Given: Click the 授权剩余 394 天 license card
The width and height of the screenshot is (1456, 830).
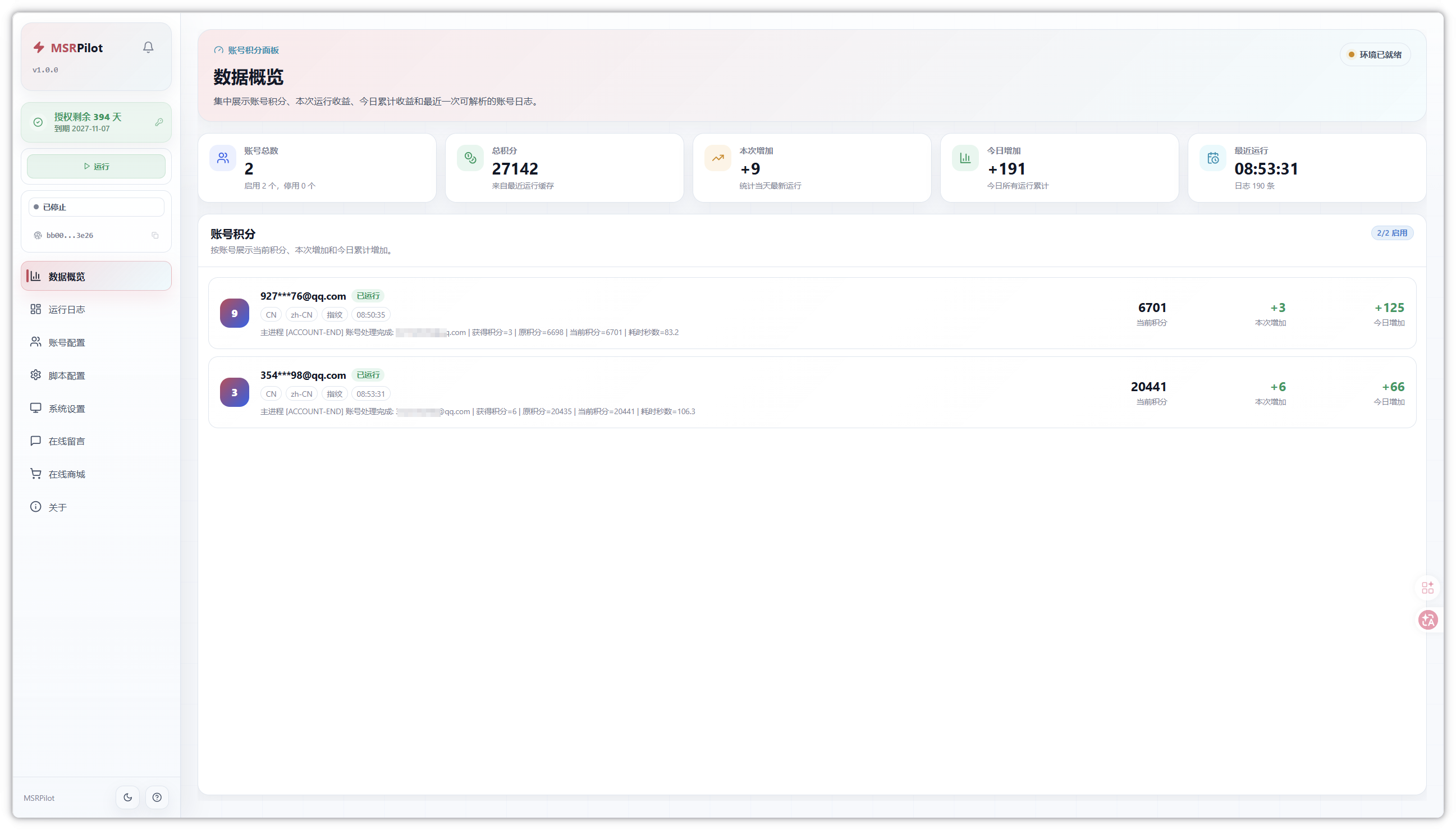Looking at the screenshot, I should coord(97,122).
